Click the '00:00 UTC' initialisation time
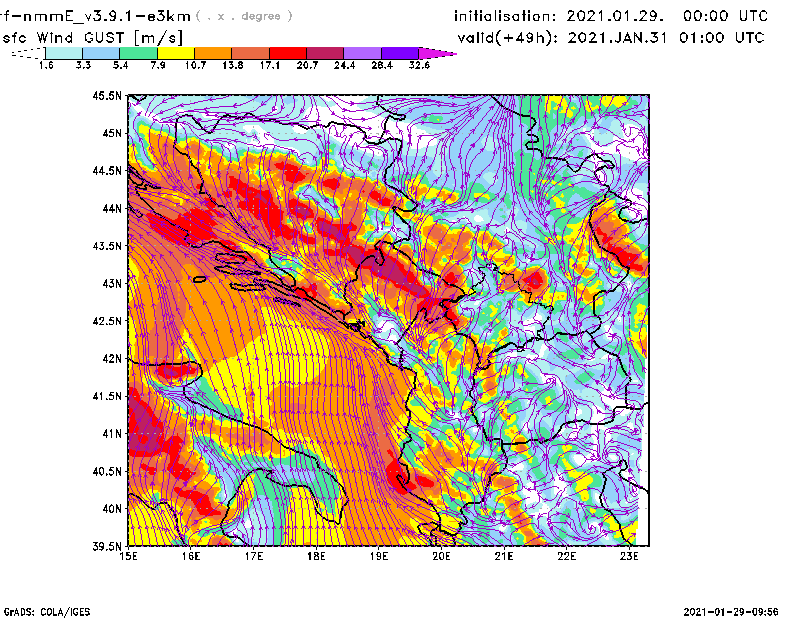This screenshot has width=800, height=618. [726, 16]
